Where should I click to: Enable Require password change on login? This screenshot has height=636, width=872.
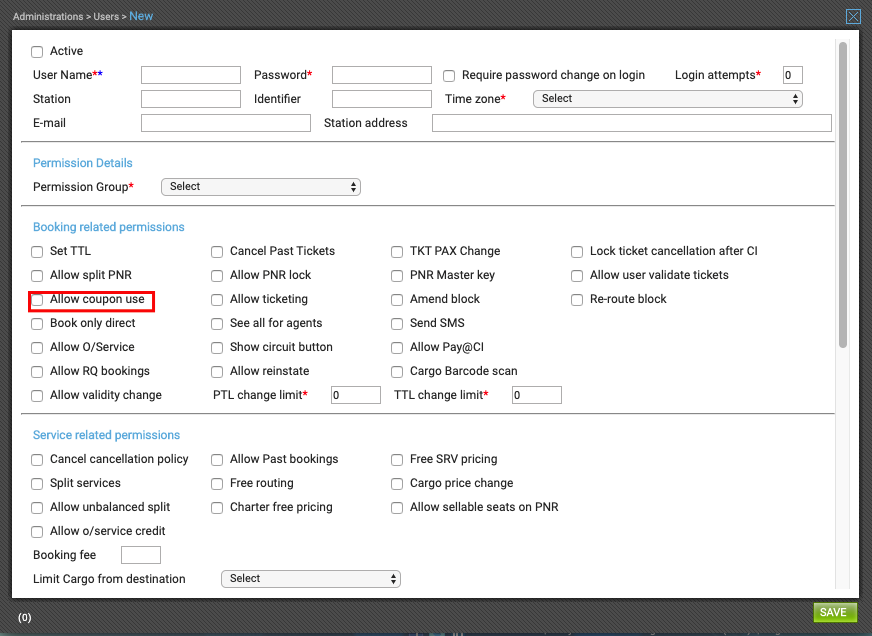pyautogui.click(x=449, y=76)
